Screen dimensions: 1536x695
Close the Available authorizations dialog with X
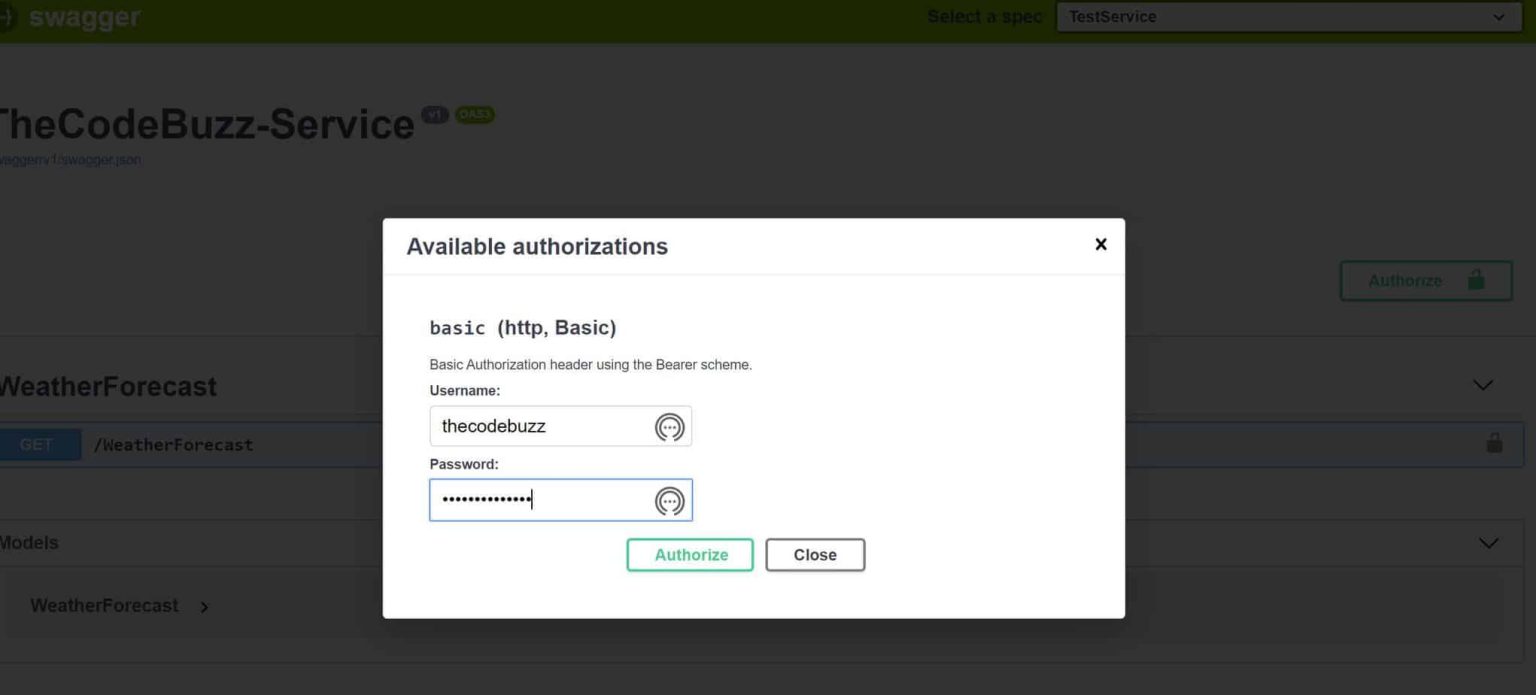pos(1101,244)
